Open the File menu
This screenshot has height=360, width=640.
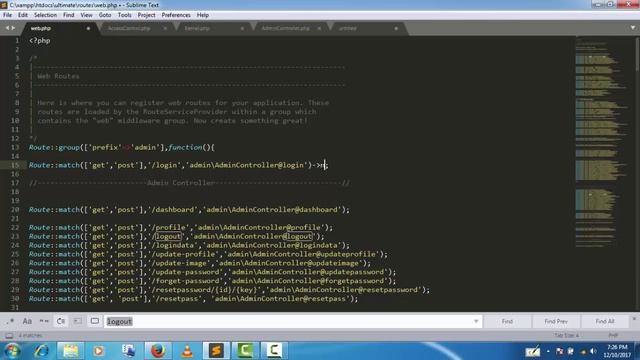(7, 15)
